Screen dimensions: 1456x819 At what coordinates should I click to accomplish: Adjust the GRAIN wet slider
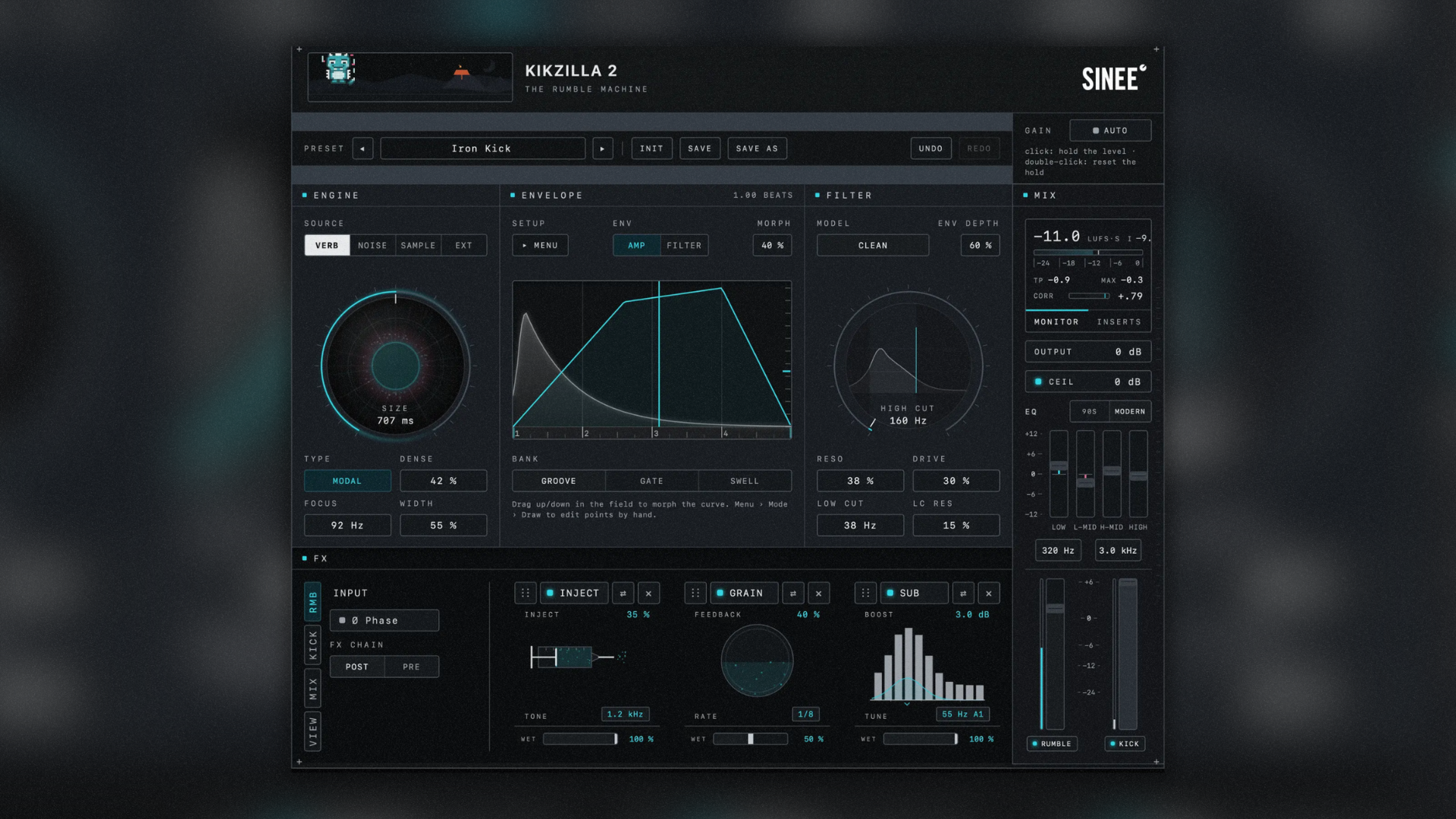[x=751, y=739]
